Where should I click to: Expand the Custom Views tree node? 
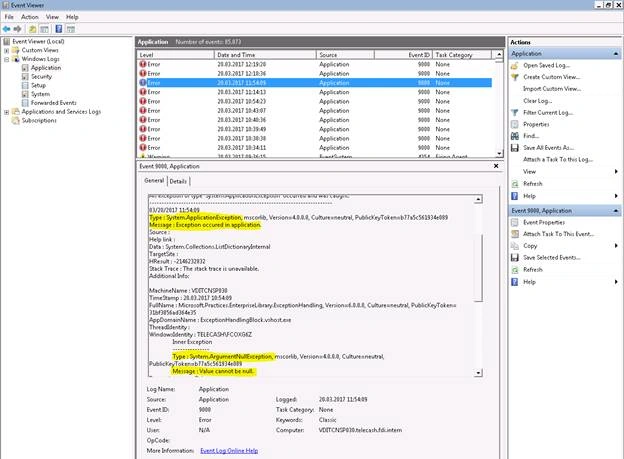point(6,51)
